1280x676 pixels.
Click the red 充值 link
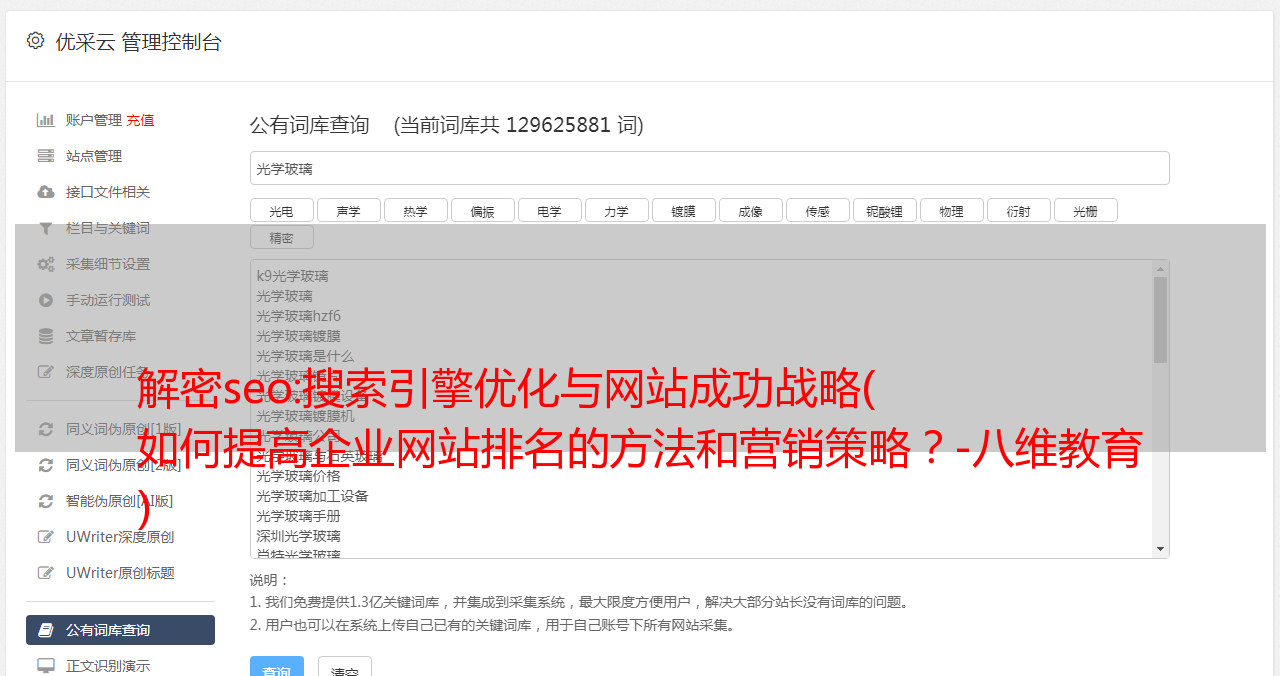tap(140, 120)
